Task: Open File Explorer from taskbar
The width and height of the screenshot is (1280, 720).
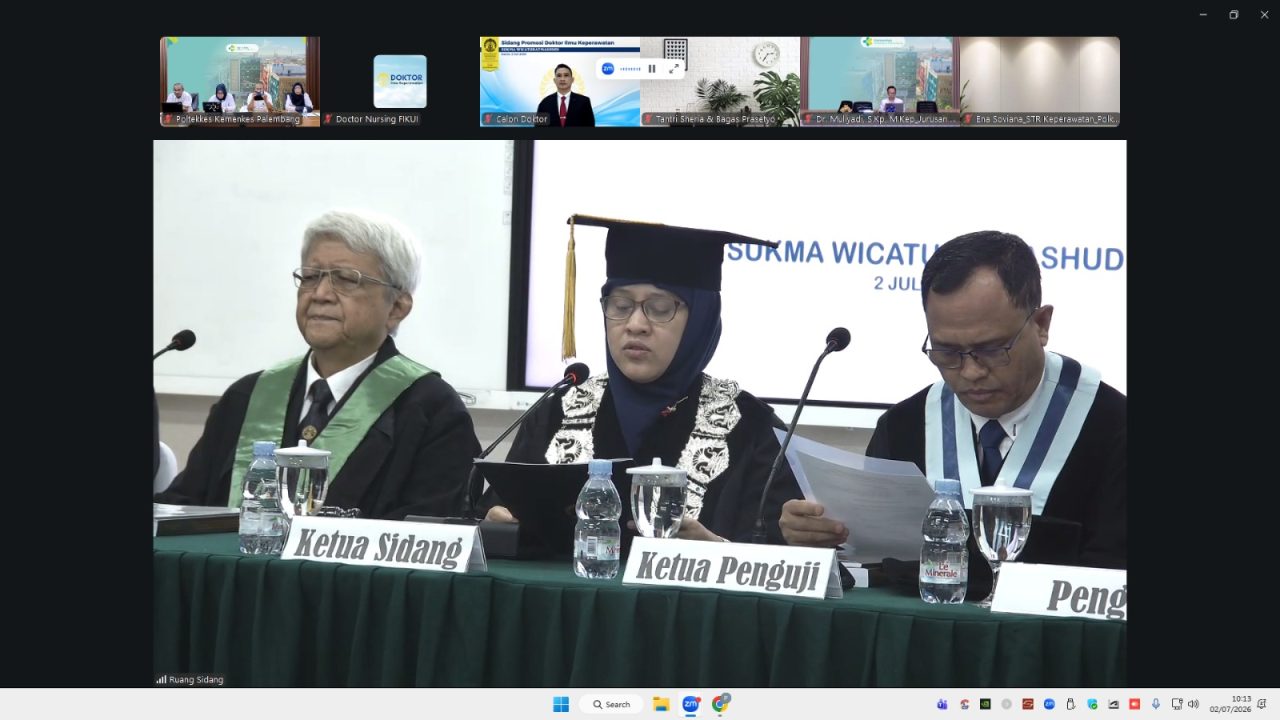Action: (661, 704)
